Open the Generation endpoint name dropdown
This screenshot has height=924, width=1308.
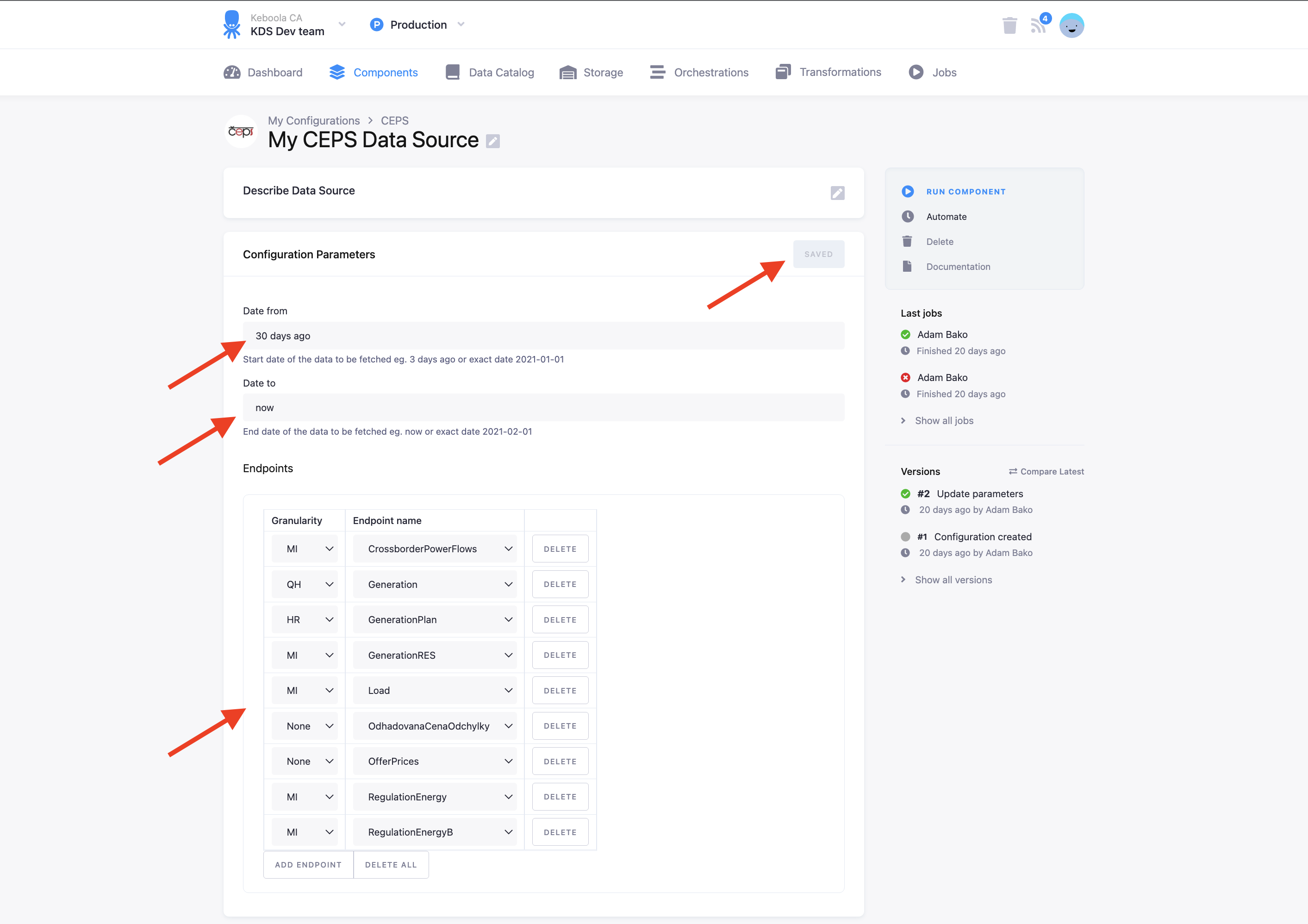point(435,585)
